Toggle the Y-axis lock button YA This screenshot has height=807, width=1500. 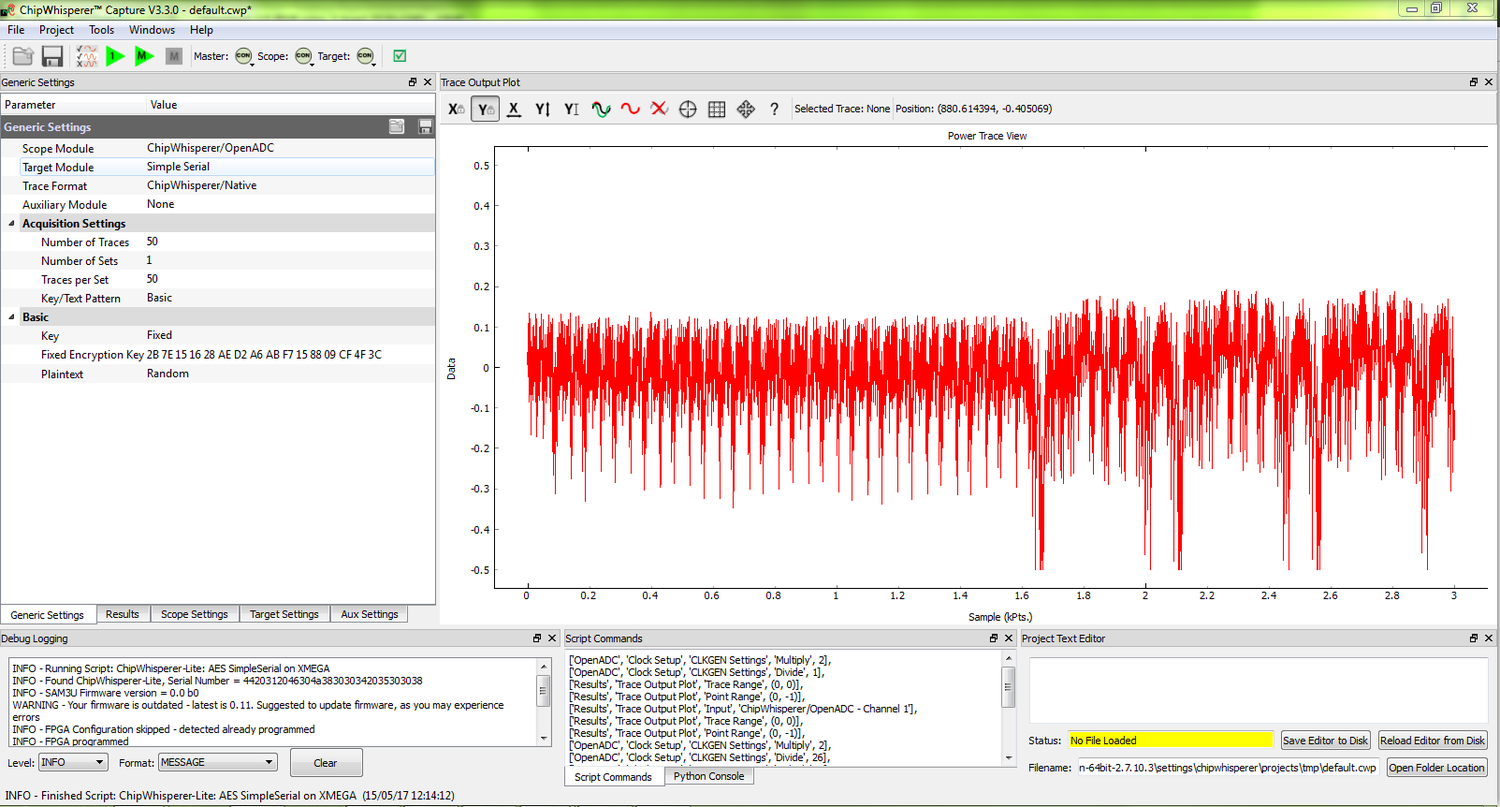[x=485, y=109]
